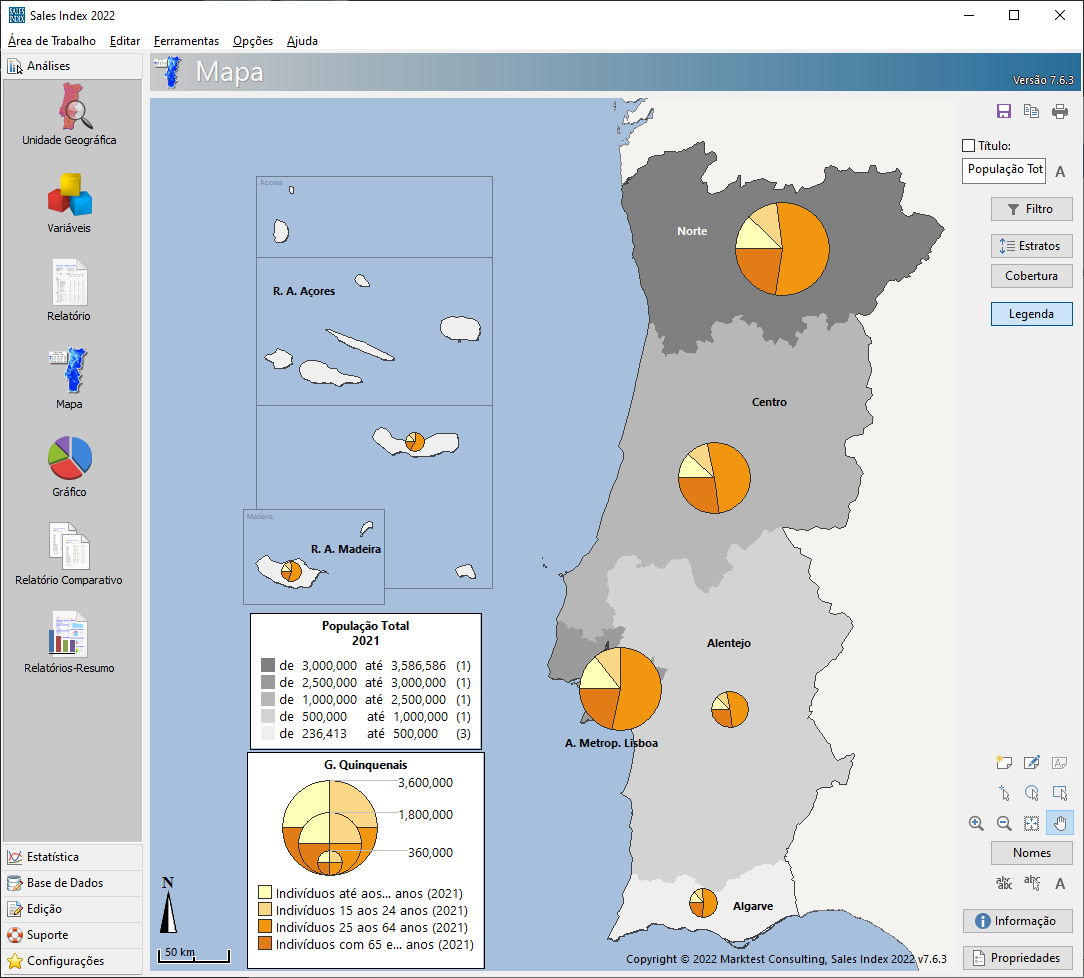Open Unidade Geográfica in the sidebar
Image resolution: width=1084 pixels, height=978 pixels.
click(69, 115)
